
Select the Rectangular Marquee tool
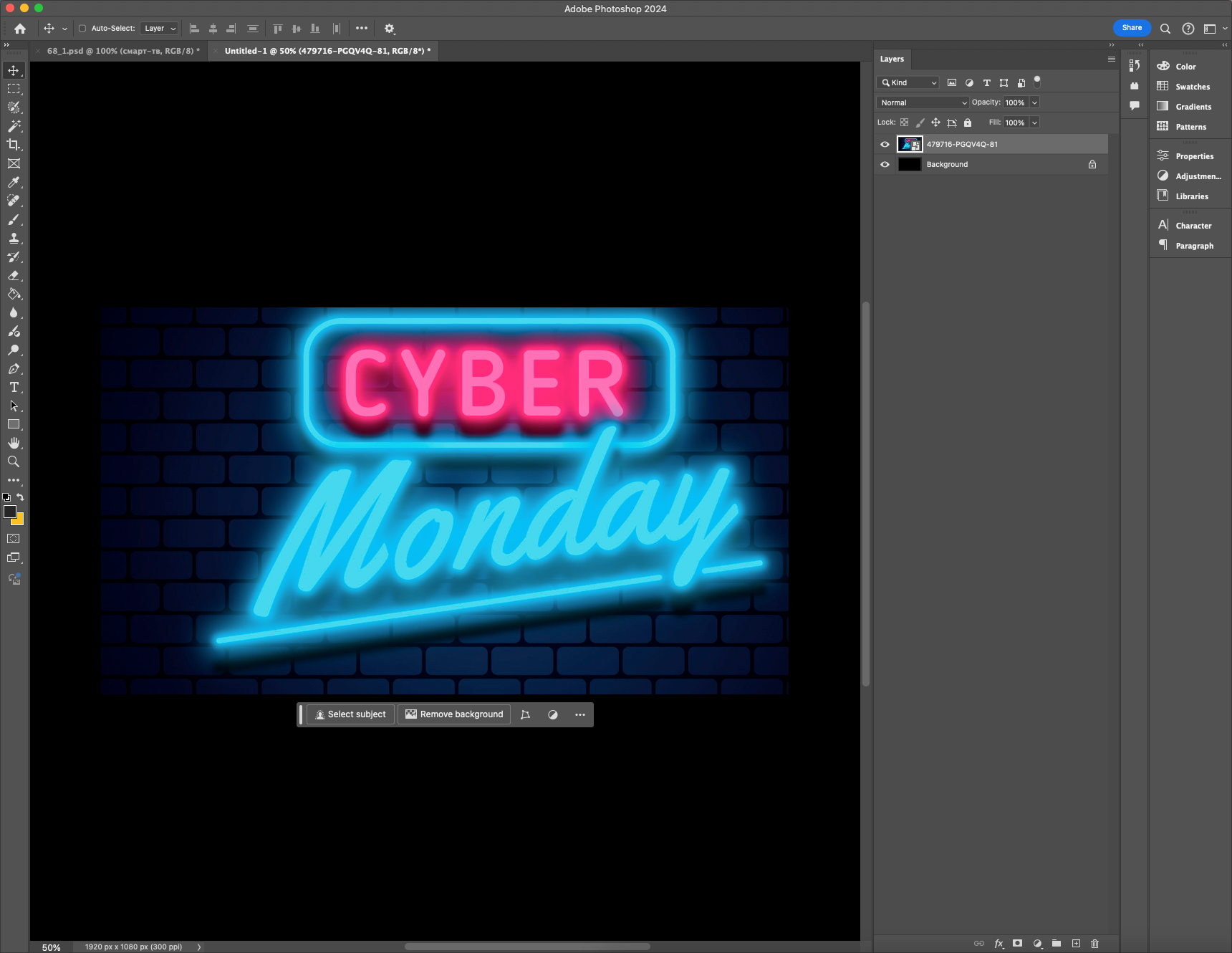(14, 89)
